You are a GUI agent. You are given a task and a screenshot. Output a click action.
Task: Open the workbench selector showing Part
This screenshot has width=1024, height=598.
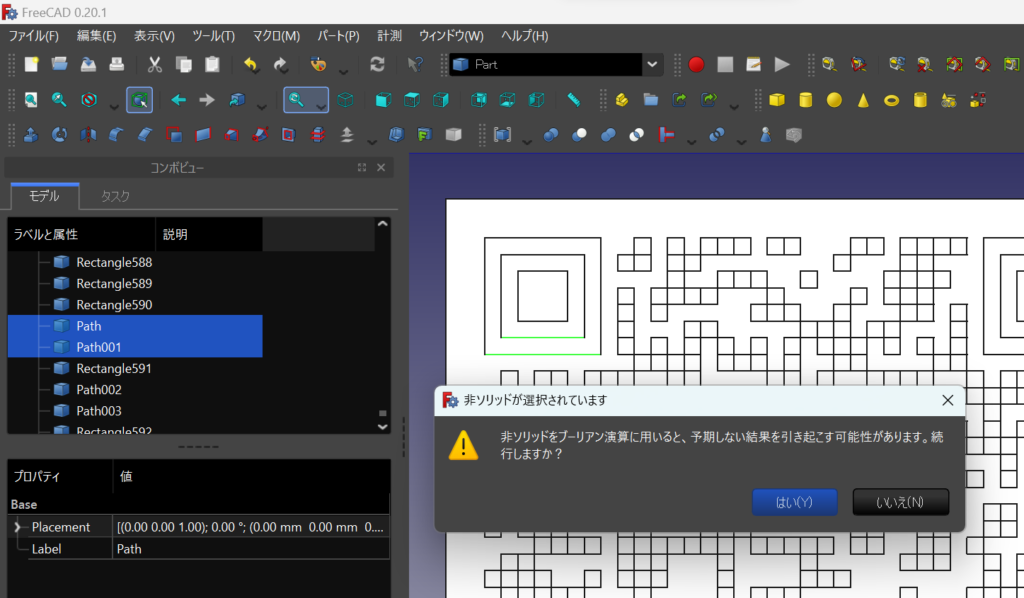tap(556, 65)
